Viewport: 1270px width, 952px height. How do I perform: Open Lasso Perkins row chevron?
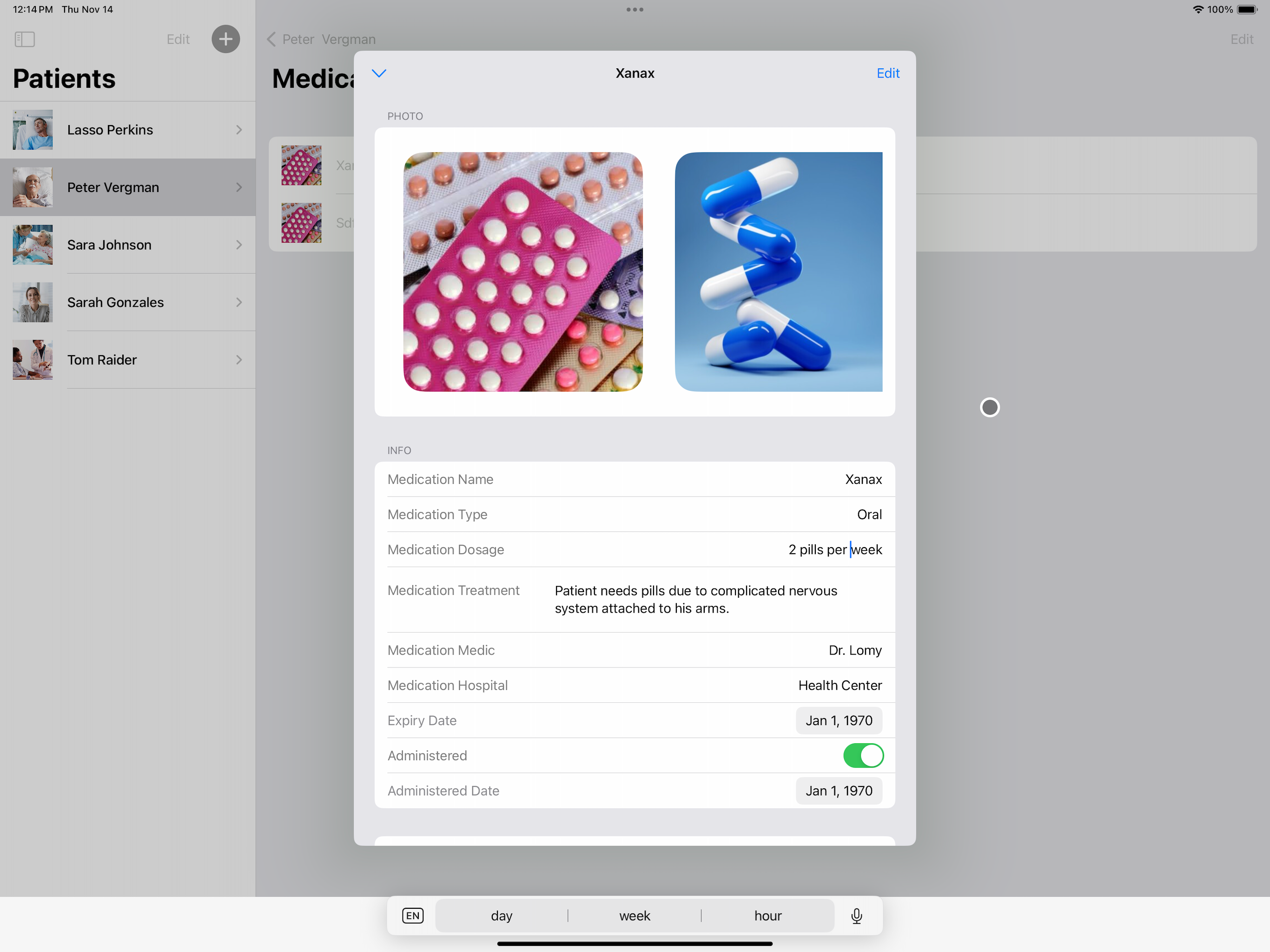point(239,130)
